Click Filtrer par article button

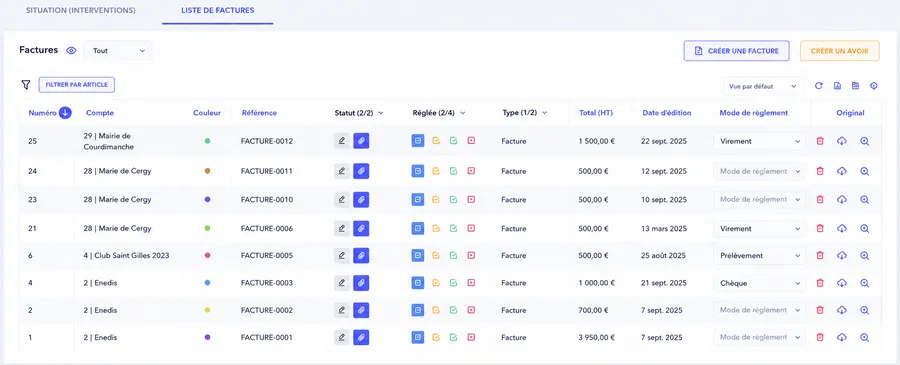coord(77,85)
